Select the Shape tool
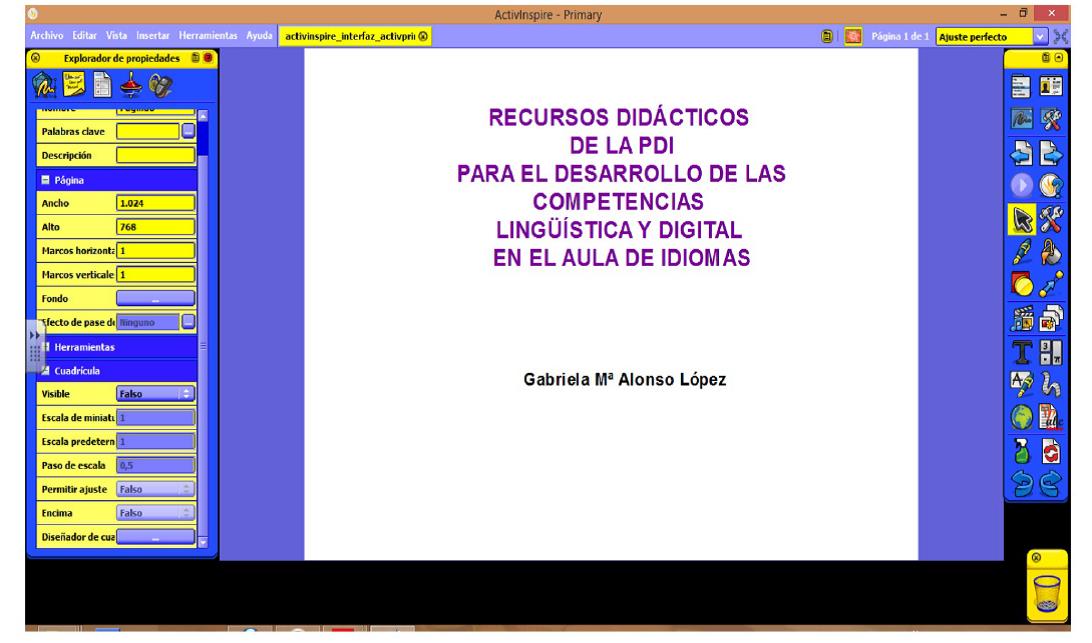 tap(1022, 283)
